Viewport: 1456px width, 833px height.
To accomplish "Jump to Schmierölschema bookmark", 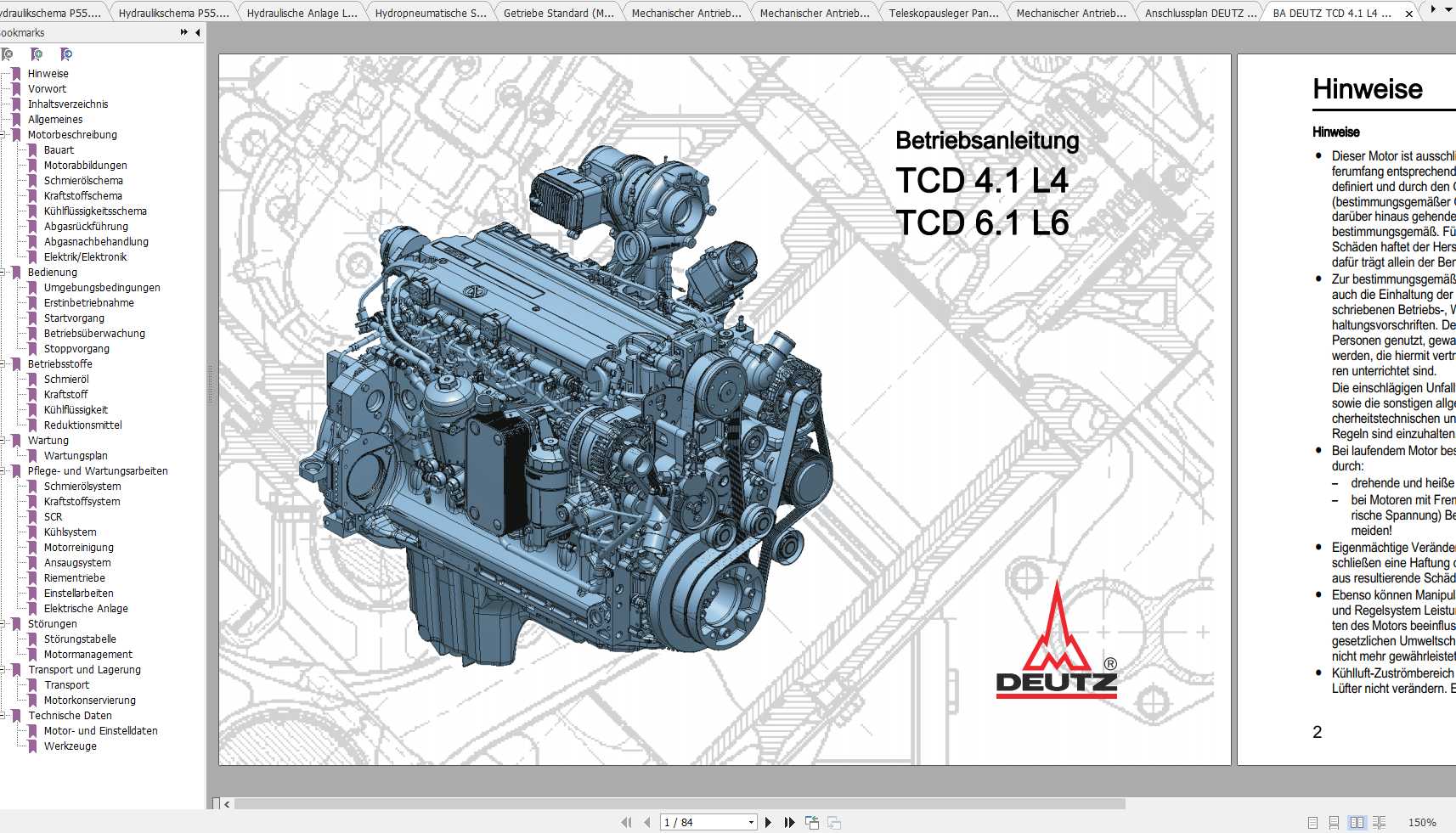I will click(83, 180).
